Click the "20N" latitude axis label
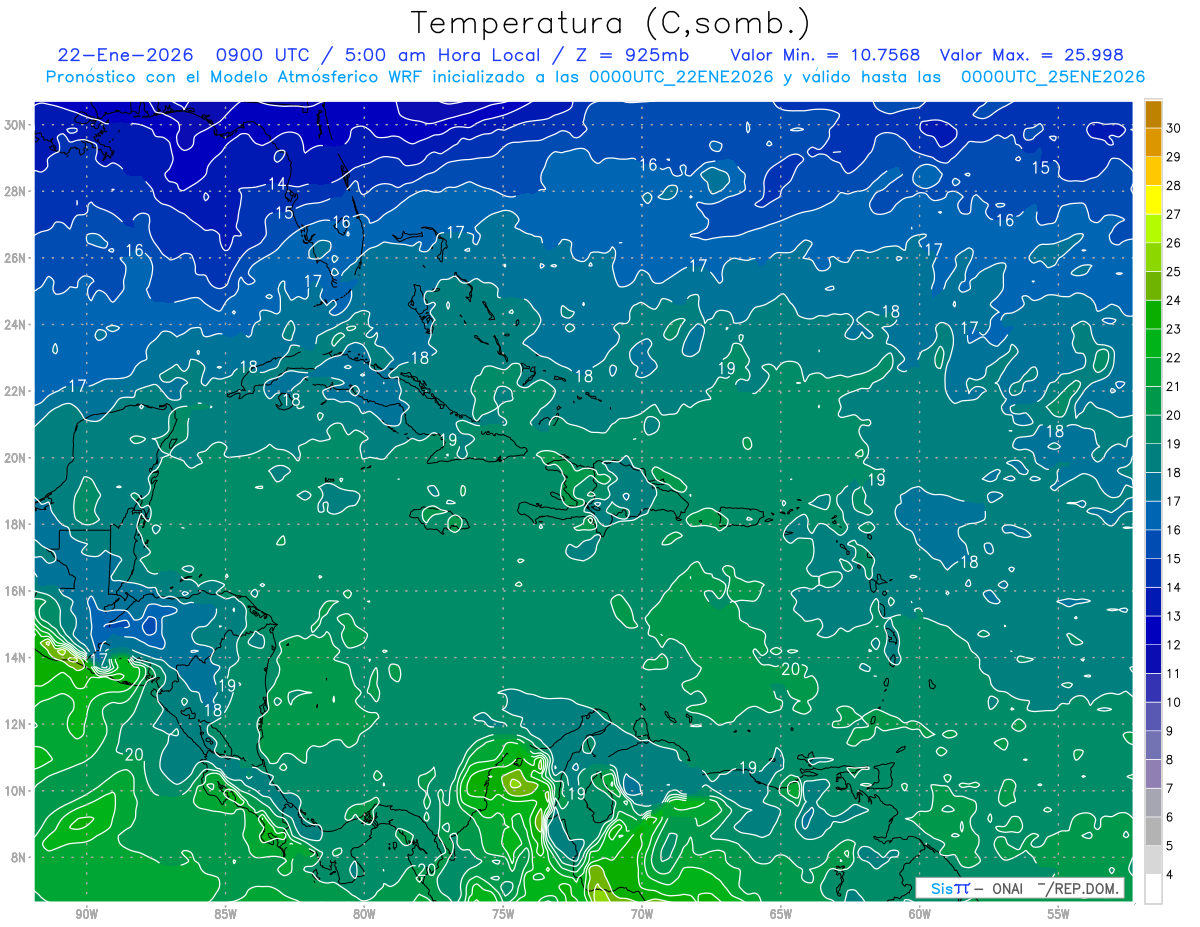 pos(17,458)
